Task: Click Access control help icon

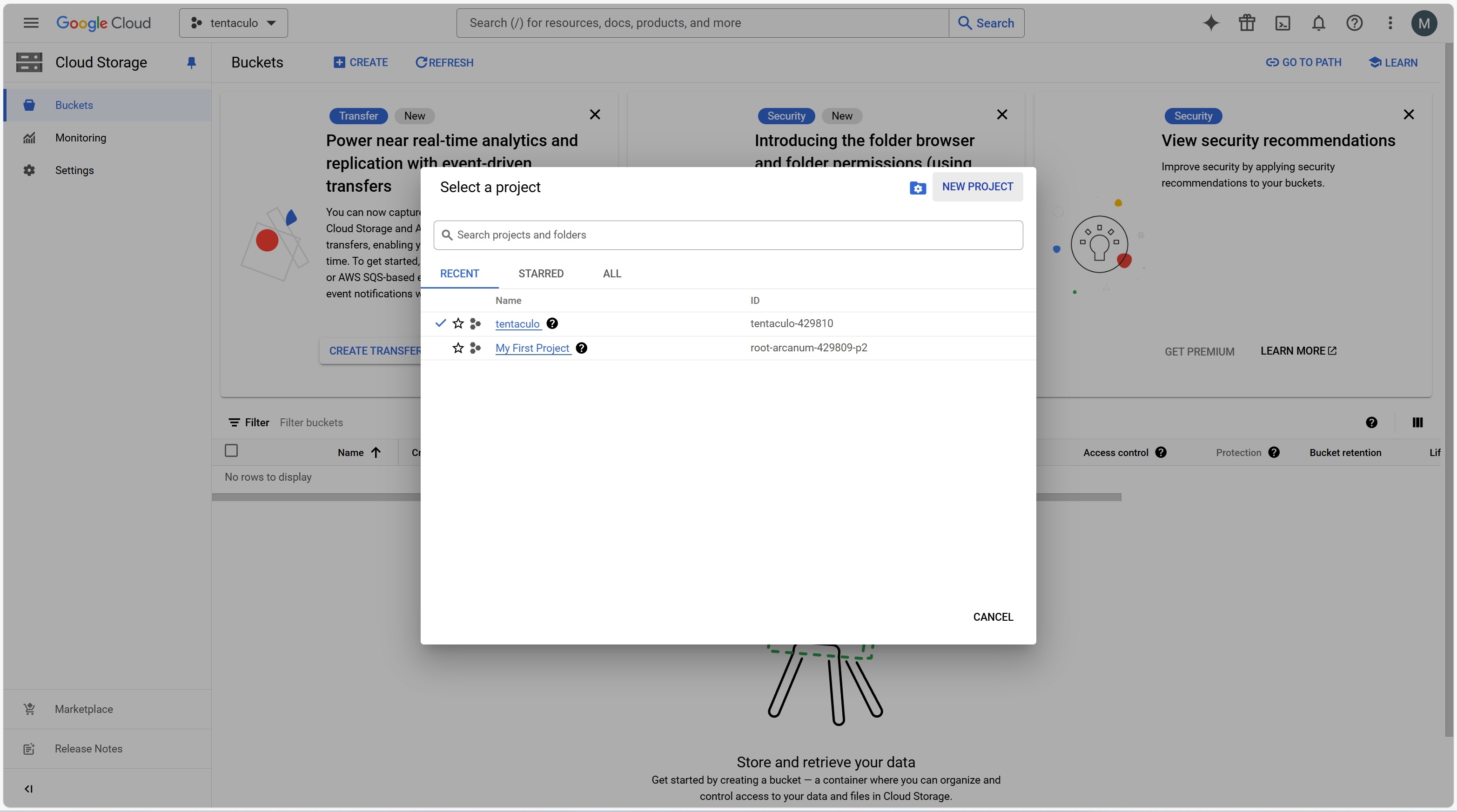Action: tap(1161, 452)
